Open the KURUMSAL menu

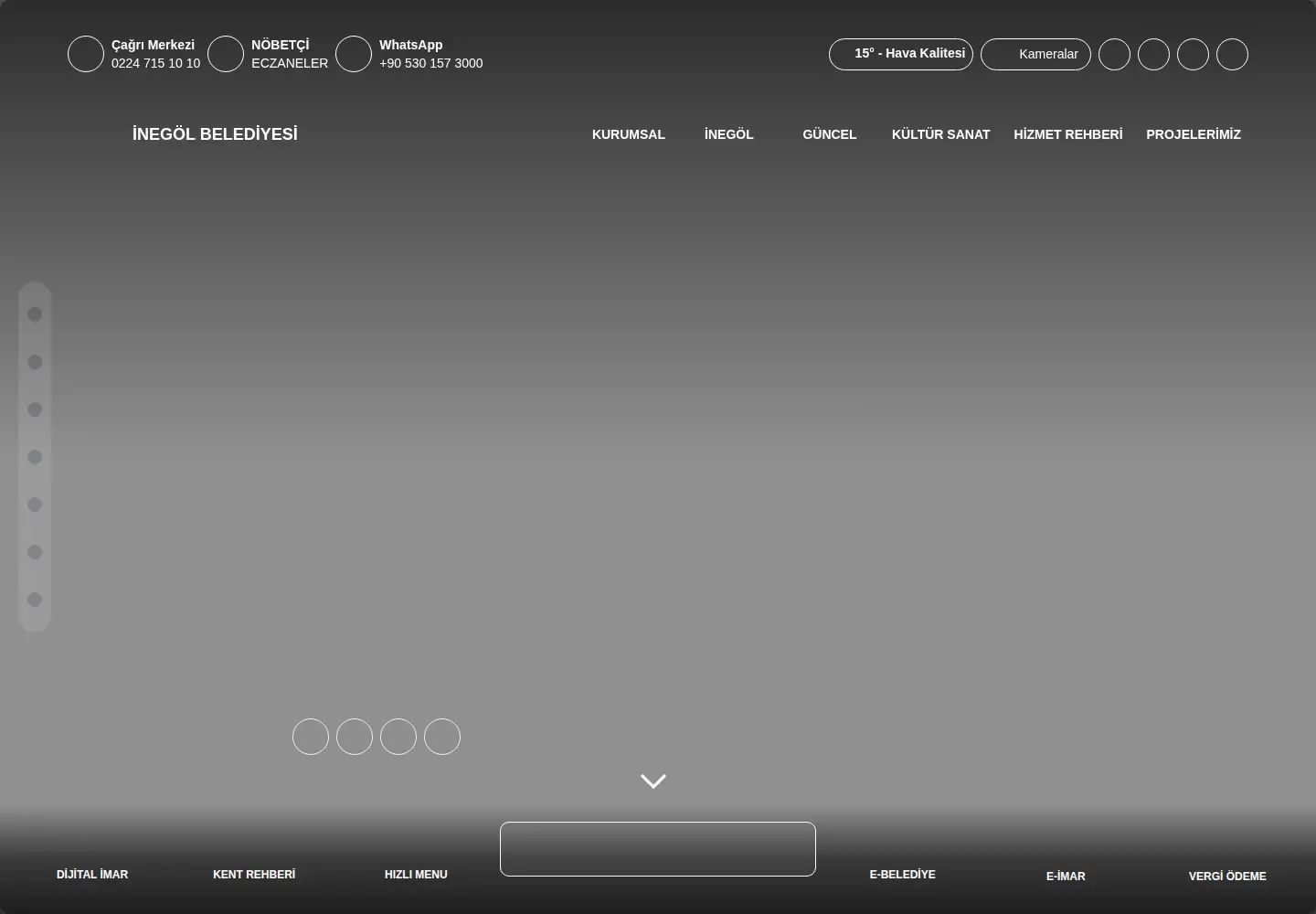coord(629,134)
